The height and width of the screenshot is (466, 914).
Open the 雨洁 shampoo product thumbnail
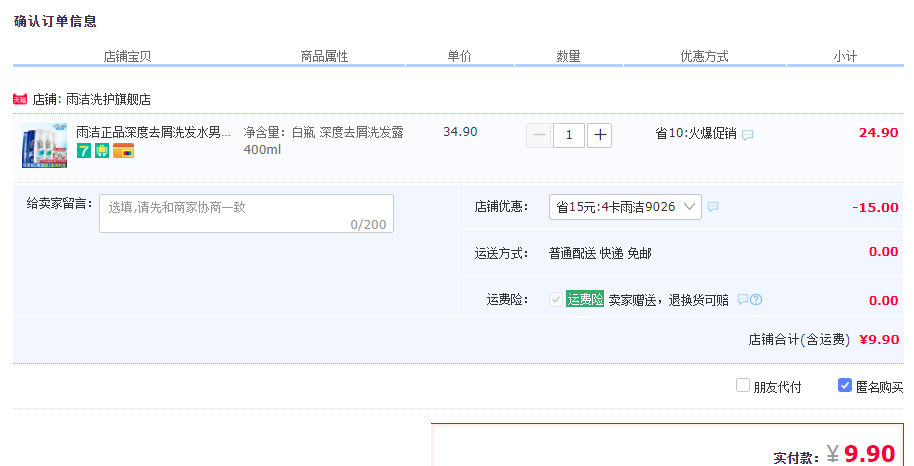click(44, 145)
